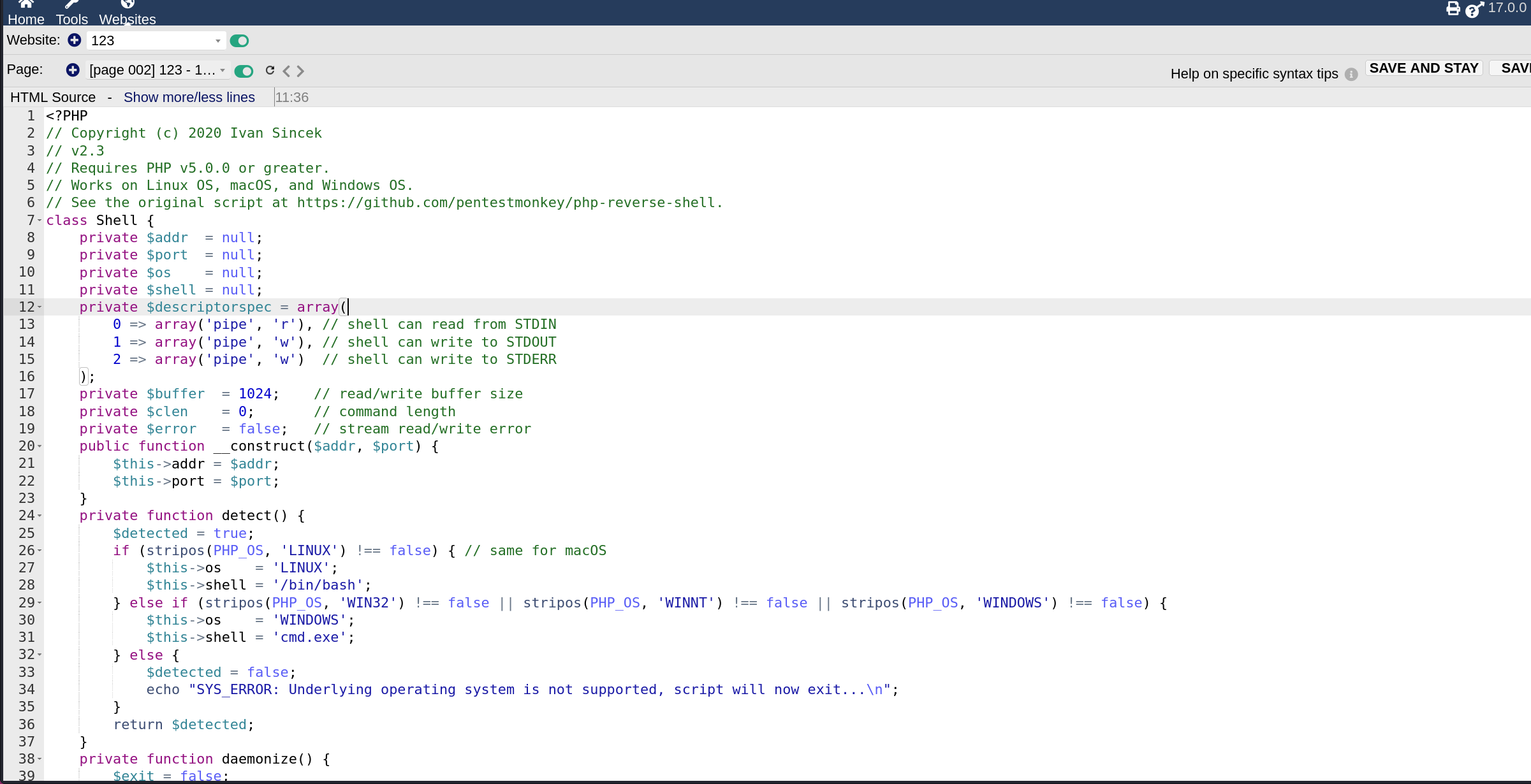1531x784 pixels.
Task: Collapse the __construct function fold at line 20
Action: coord(40,446)
